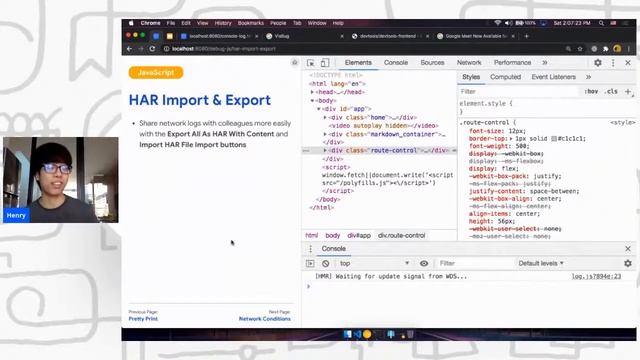Open the Default levels dropdown
This screenshot has width=640, height=360.
point(541,263)
